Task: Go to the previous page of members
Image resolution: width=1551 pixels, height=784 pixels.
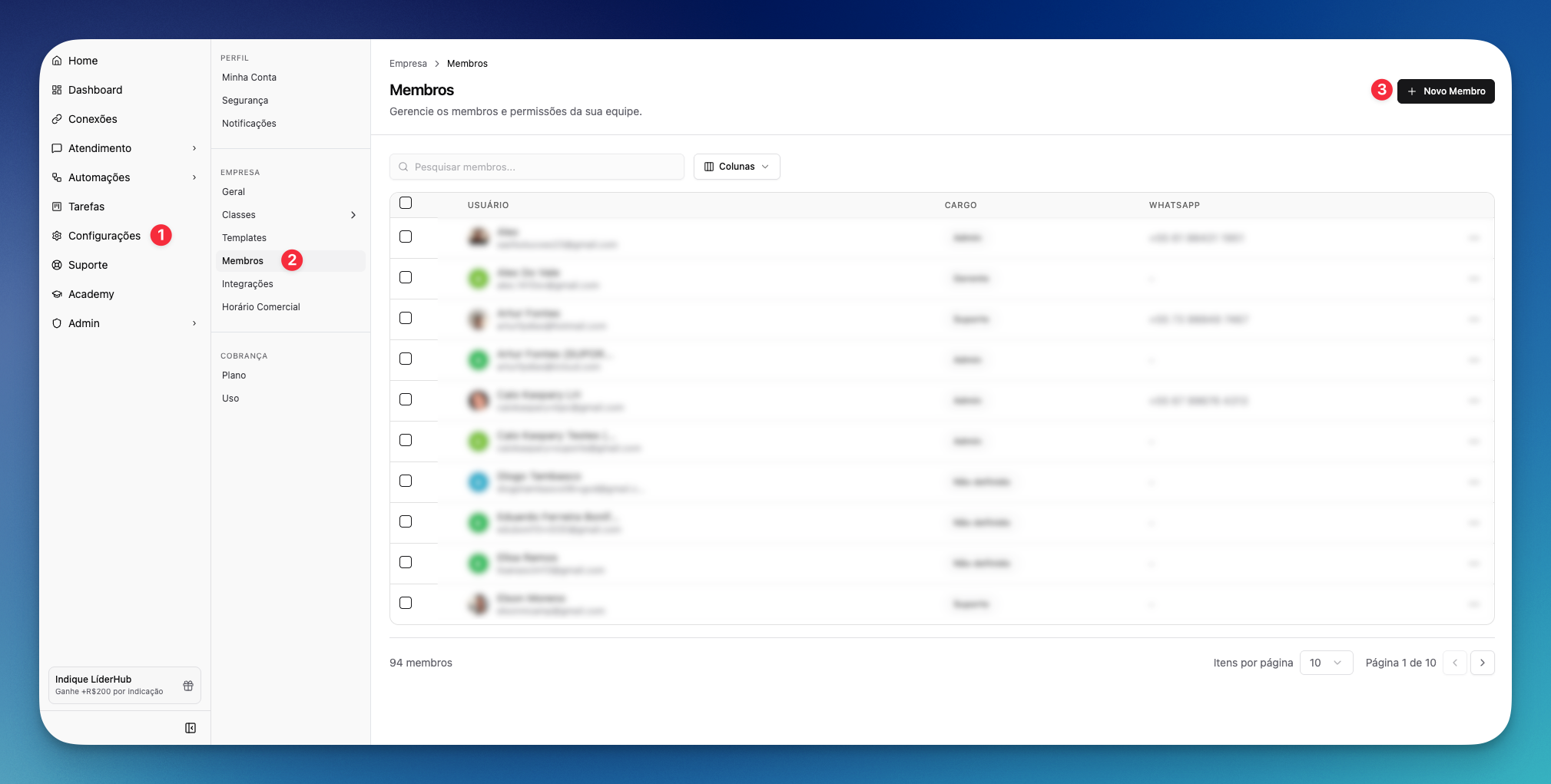Action: [1455, 663]
